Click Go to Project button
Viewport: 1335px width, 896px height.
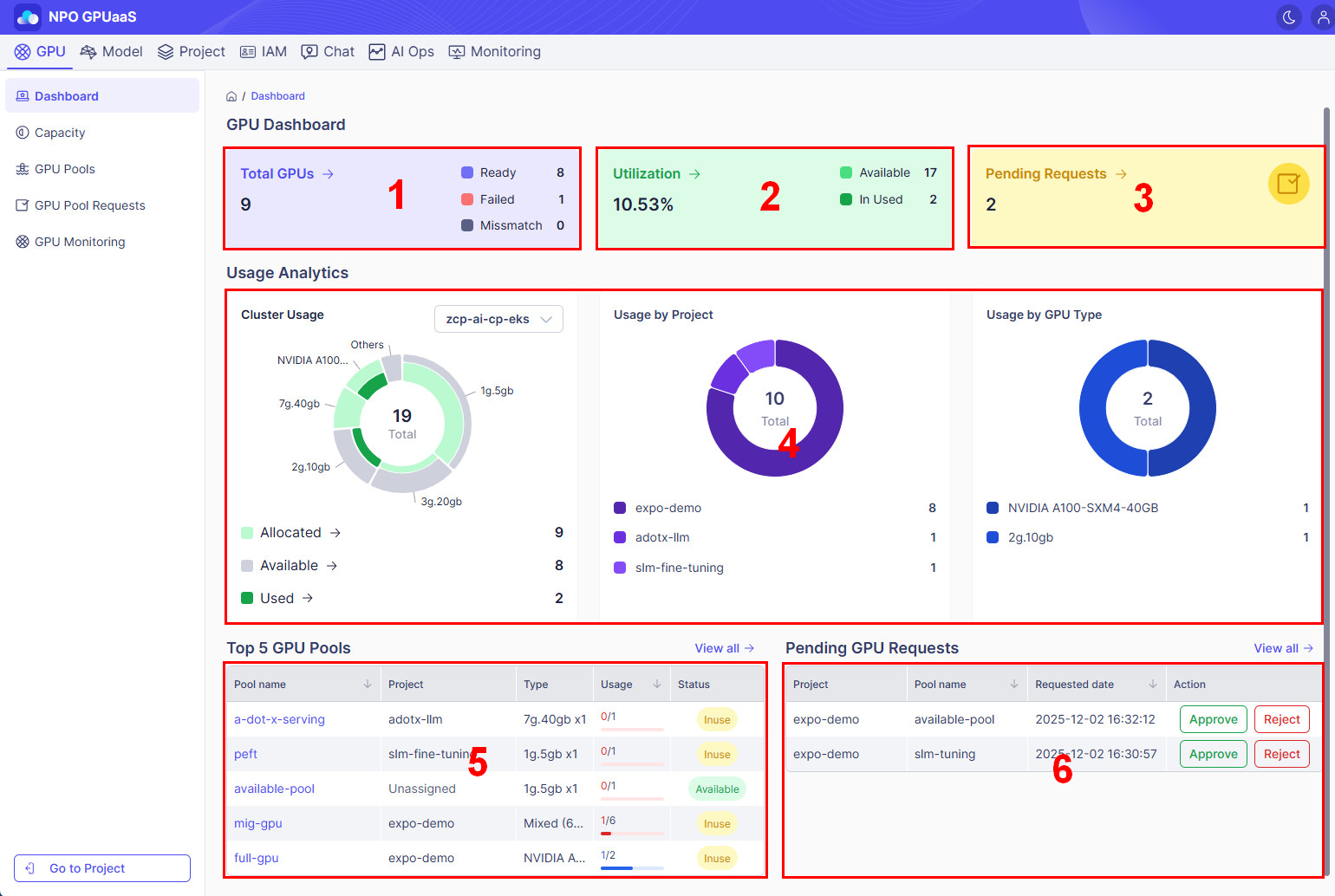(x=102, y=868)
